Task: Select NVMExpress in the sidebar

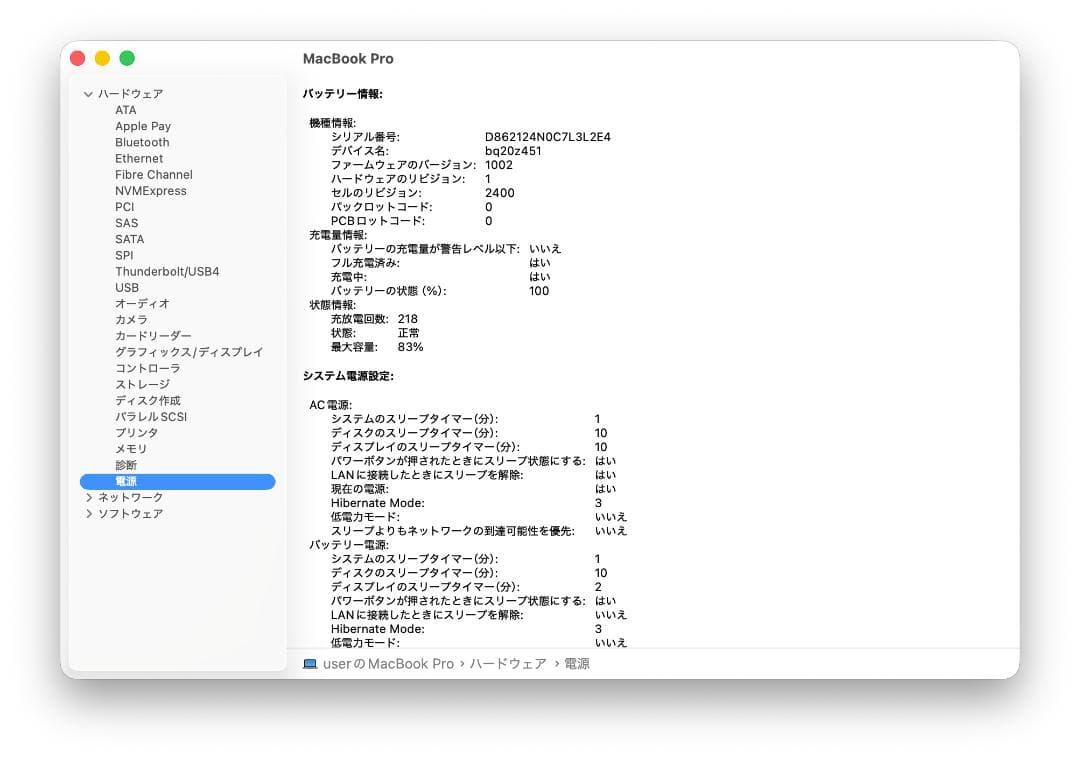Action: click(151, 190)
